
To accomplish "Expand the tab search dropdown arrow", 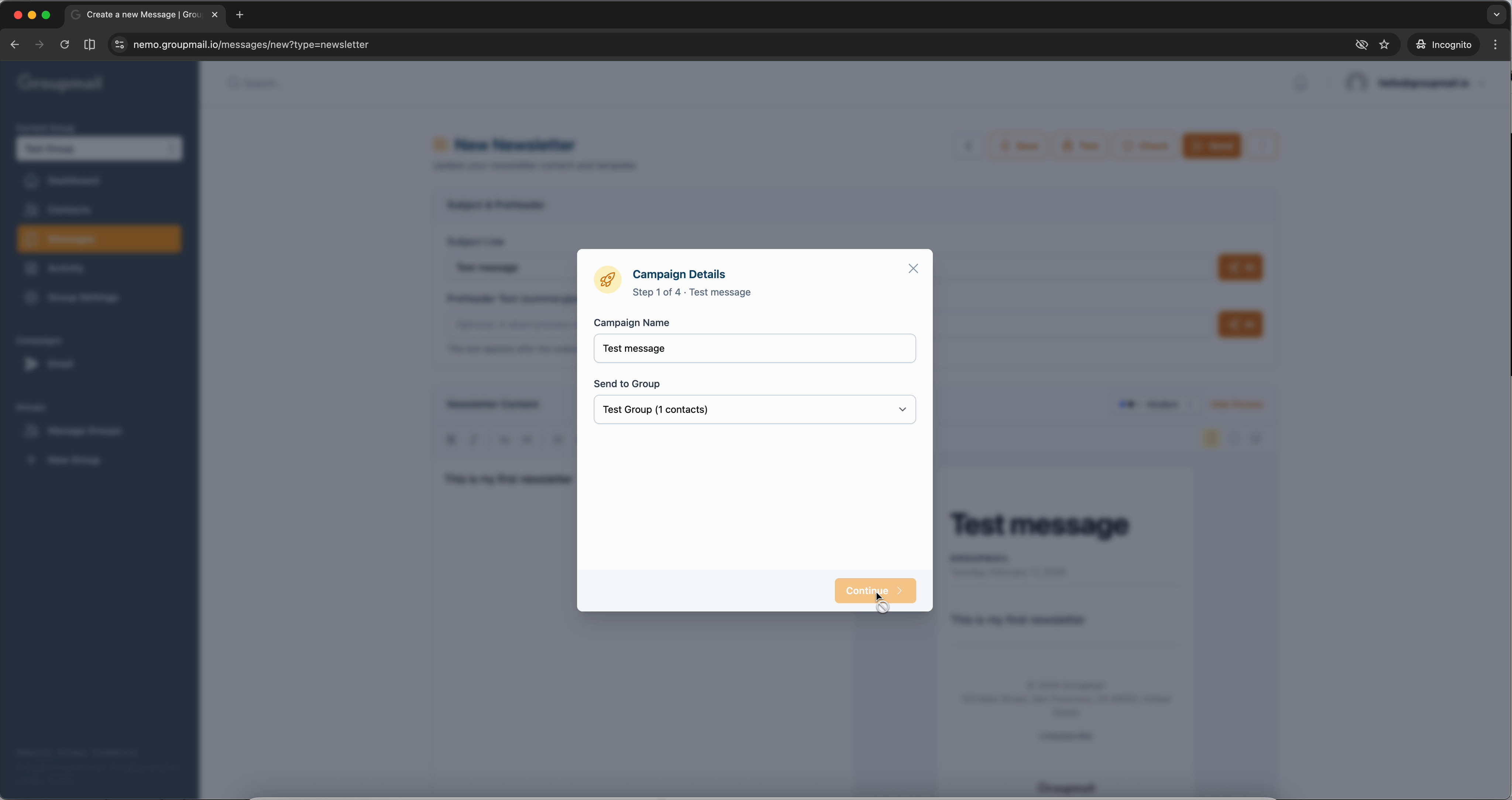I will (x=1496, y=15).
